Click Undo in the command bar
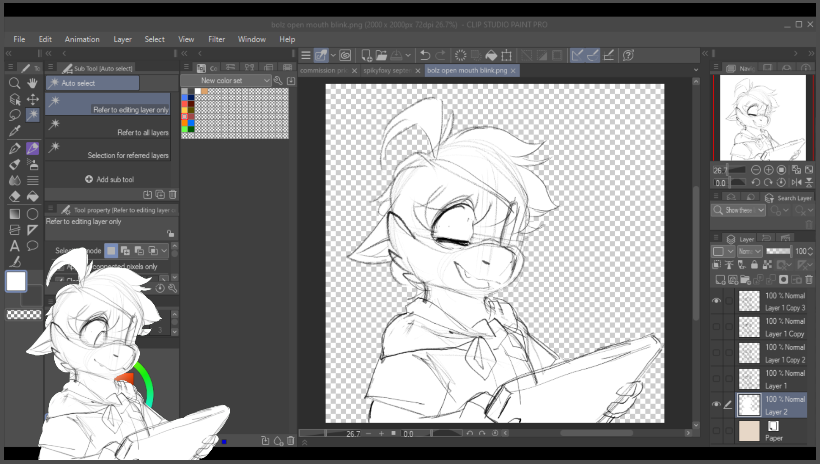 pyautogui.click(x=425, y=55)
